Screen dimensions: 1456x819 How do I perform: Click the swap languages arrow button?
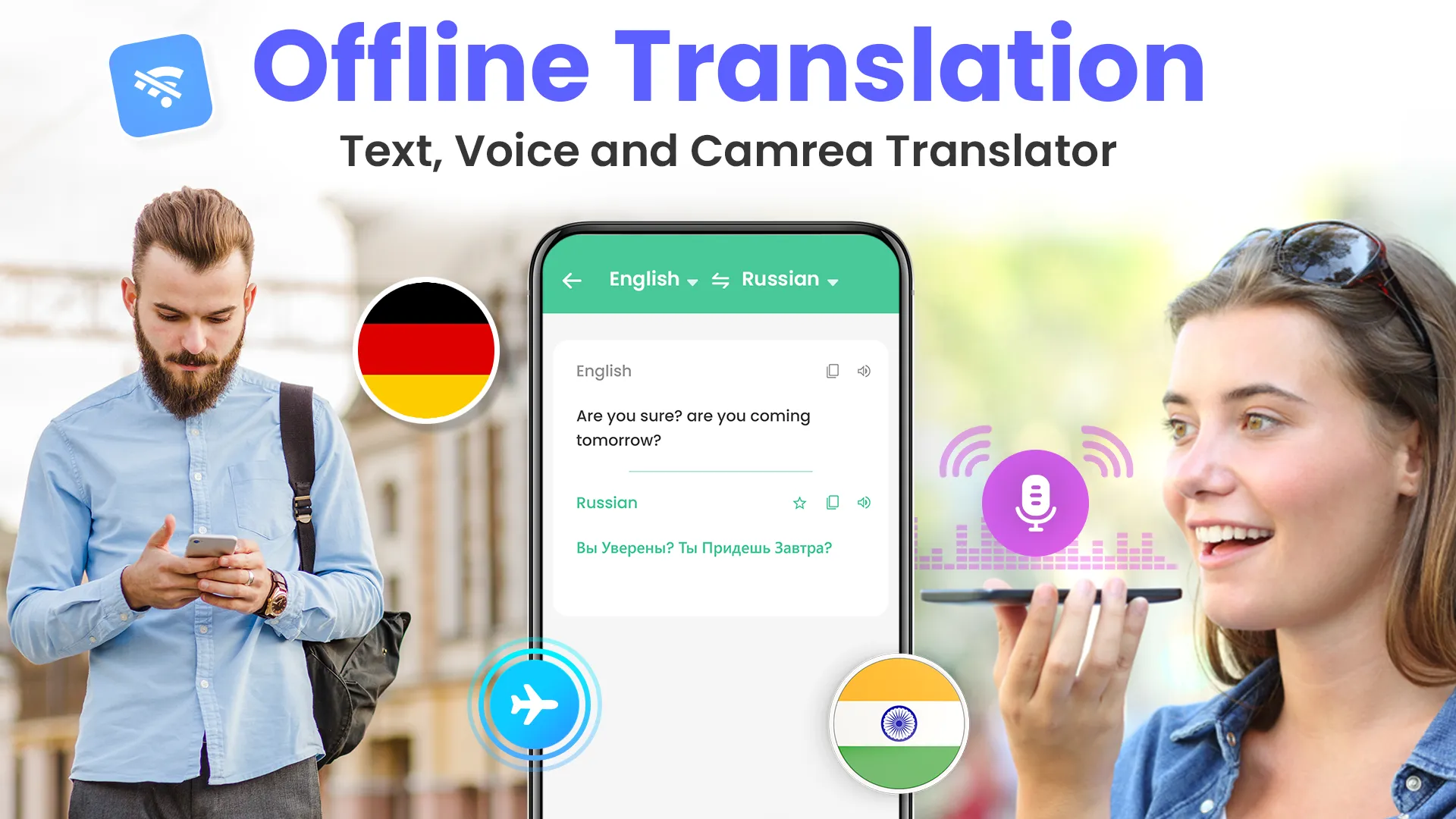[x=719, y=278]
